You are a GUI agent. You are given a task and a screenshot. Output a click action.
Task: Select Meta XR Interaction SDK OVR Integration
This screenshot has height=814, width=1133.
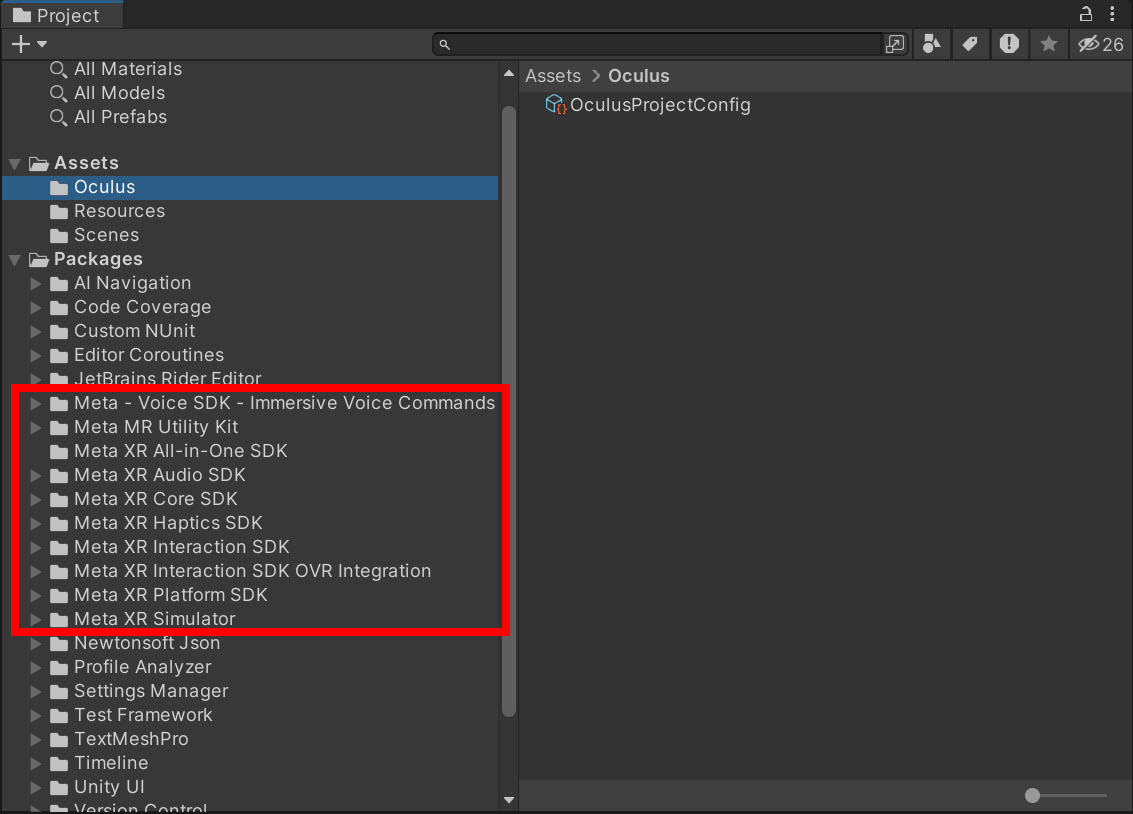[252, 571]
